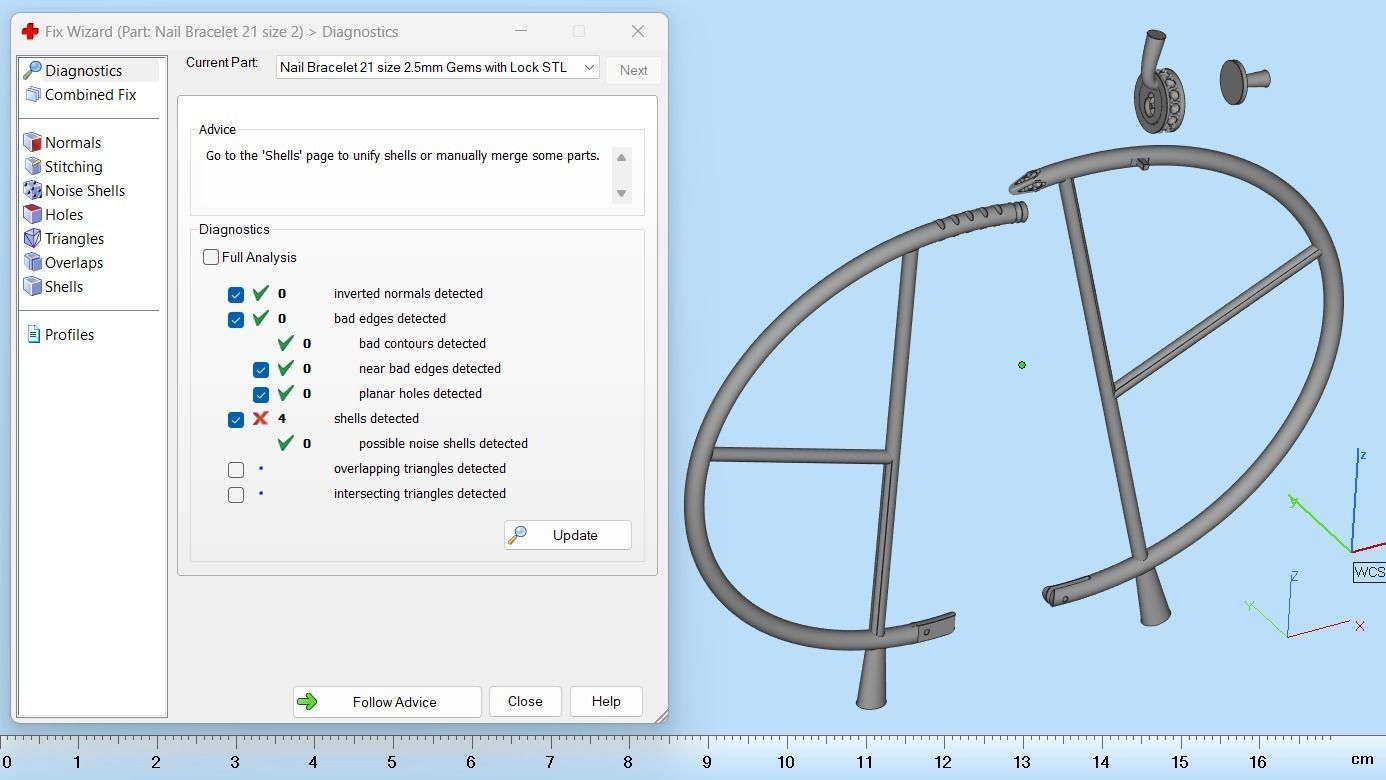The width and height of the screenshot is (1386, 780).
Task: Click 'bad contours detected' text
Action: (422, 343)
